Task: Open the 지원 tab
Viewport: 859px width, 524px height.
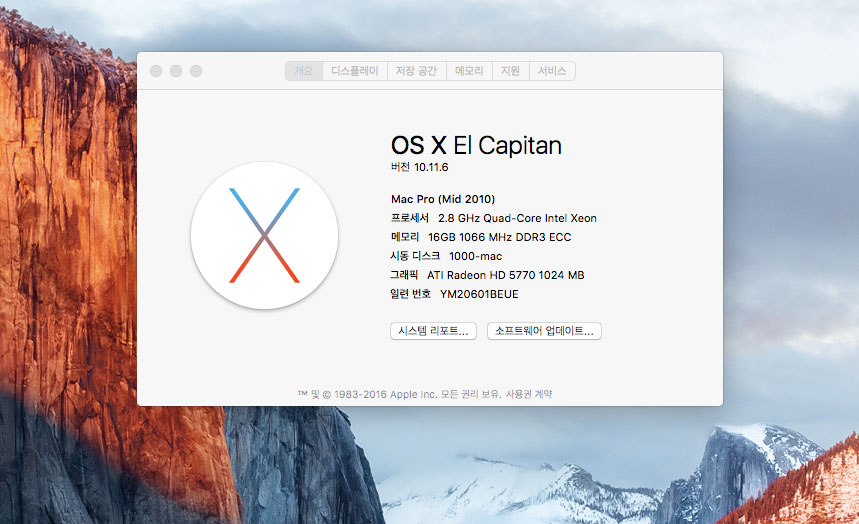Action: 510,71
